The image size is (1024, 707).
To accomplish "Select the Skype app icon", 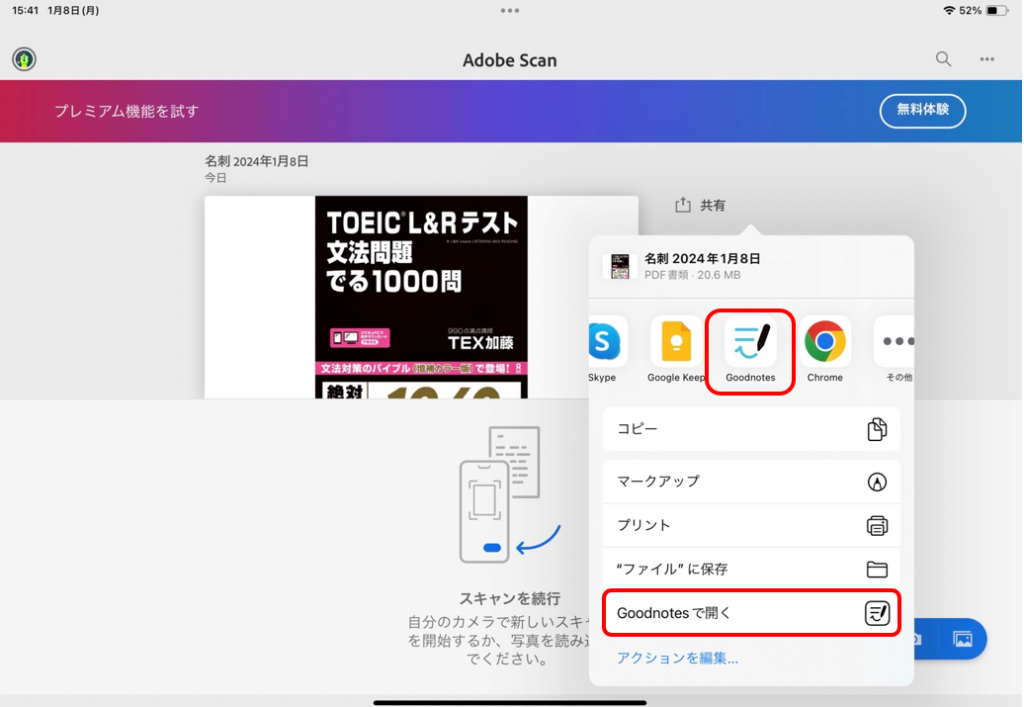I will pyautogui.click(x=605, y=341).
